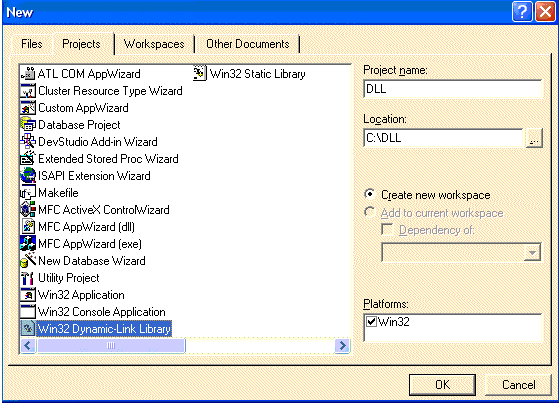Image resolution: width=559 pixels, height=403 pixels.
Task: Click the left scroll arrow of project list
Action: [x=29, y=345]
